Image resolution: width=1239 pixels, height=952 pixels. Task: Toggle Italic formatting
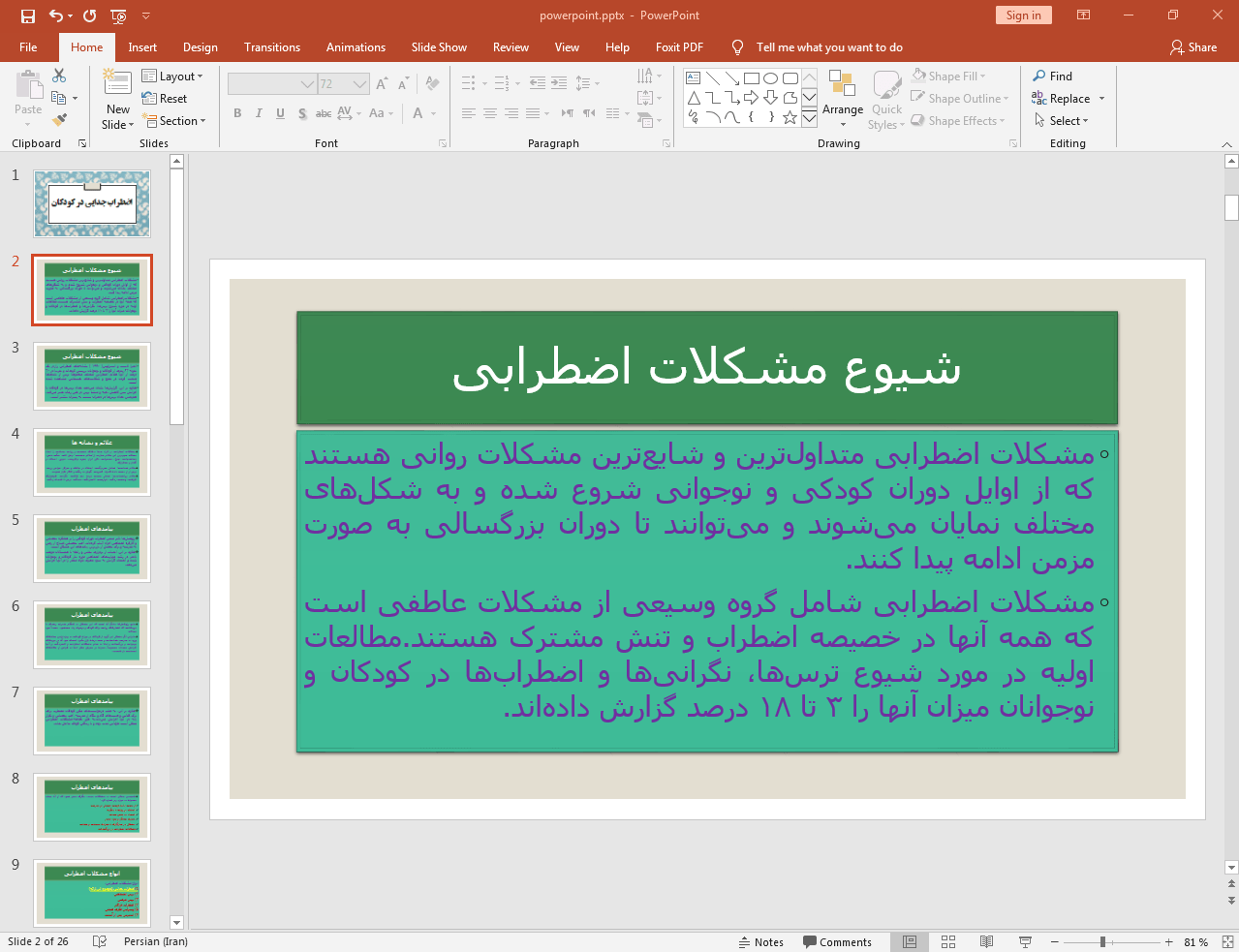[259, 113]
